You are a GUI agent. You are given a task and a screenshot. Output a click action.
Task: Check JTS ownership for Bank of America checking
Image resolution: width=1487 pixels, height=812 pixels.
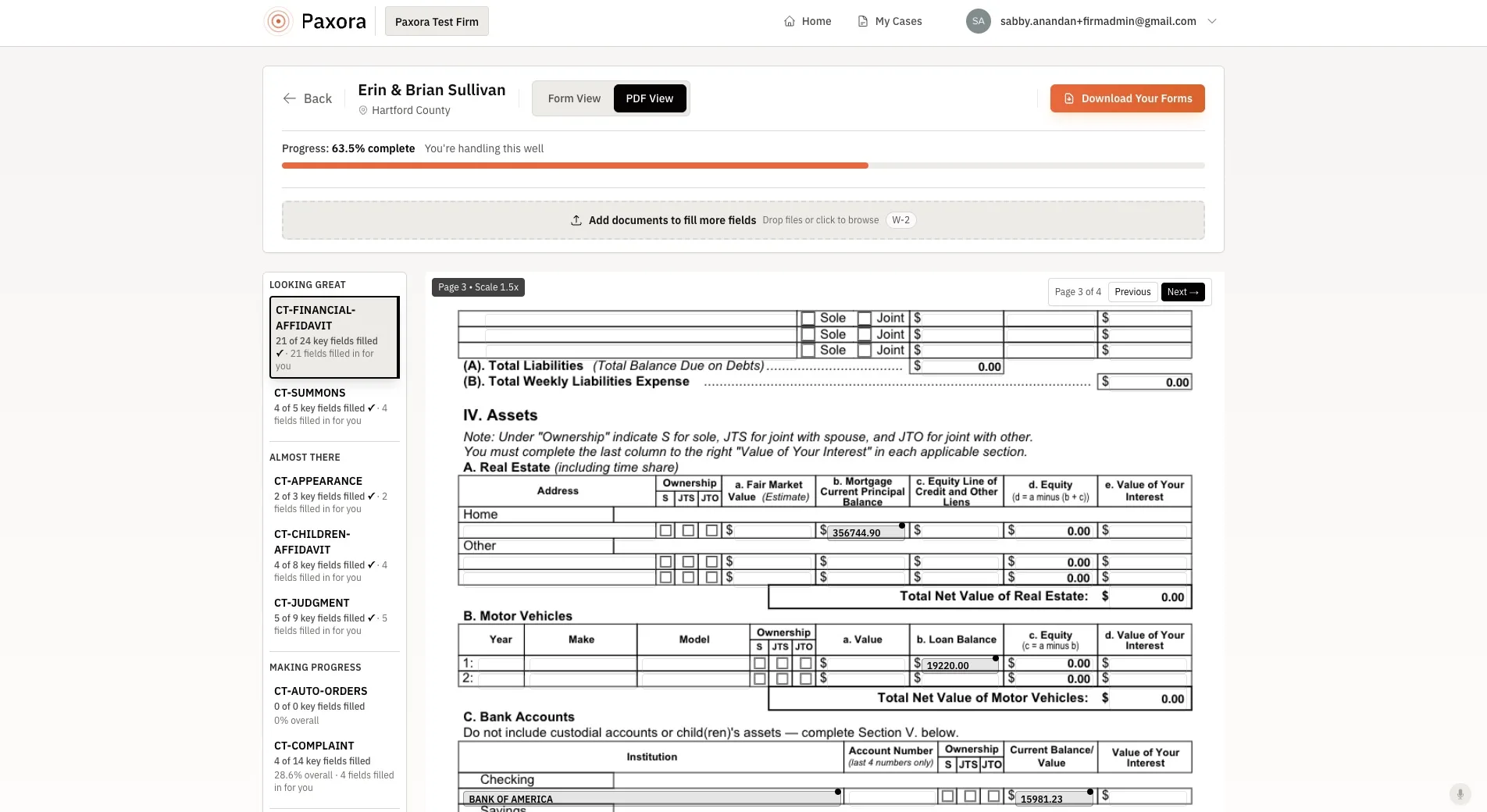point(970,796)
